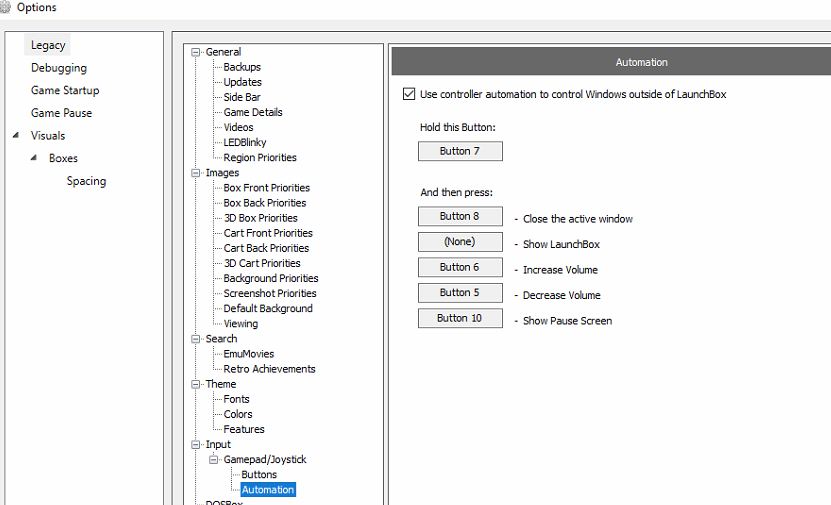Open Box Front Priorities
831x505 pixels.
click(x=267, y=188)
